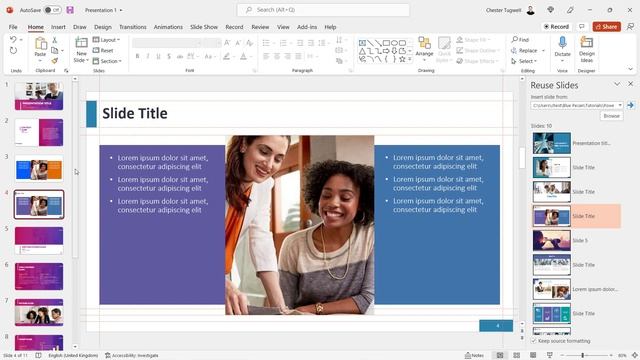The height and width of the screenshot is (360, 640).
Task: Open the Reuse Slides pane options chevron
Action: click(617, 84)
